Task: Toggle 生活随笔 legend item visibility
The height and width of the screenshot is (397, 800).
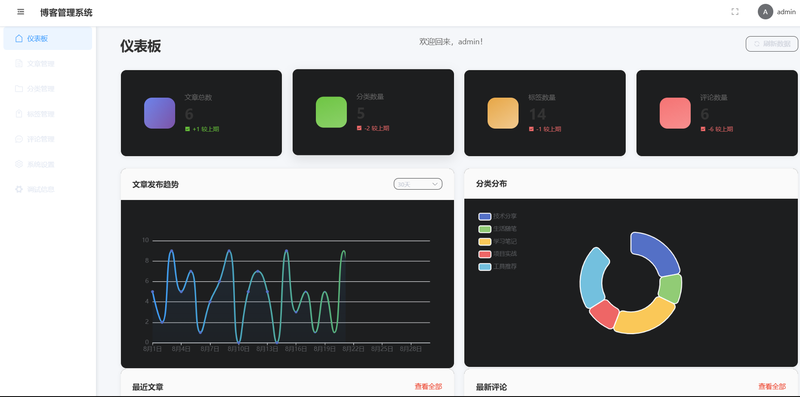Action: 497,229
